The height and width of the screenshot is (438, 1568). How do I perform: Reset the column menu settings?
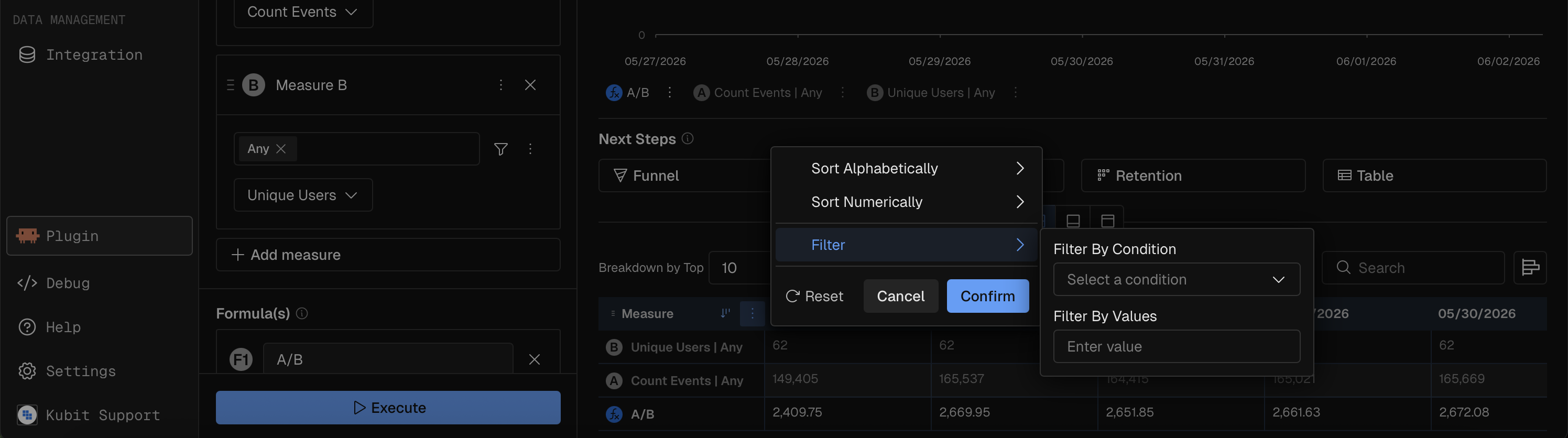[814, 296]
